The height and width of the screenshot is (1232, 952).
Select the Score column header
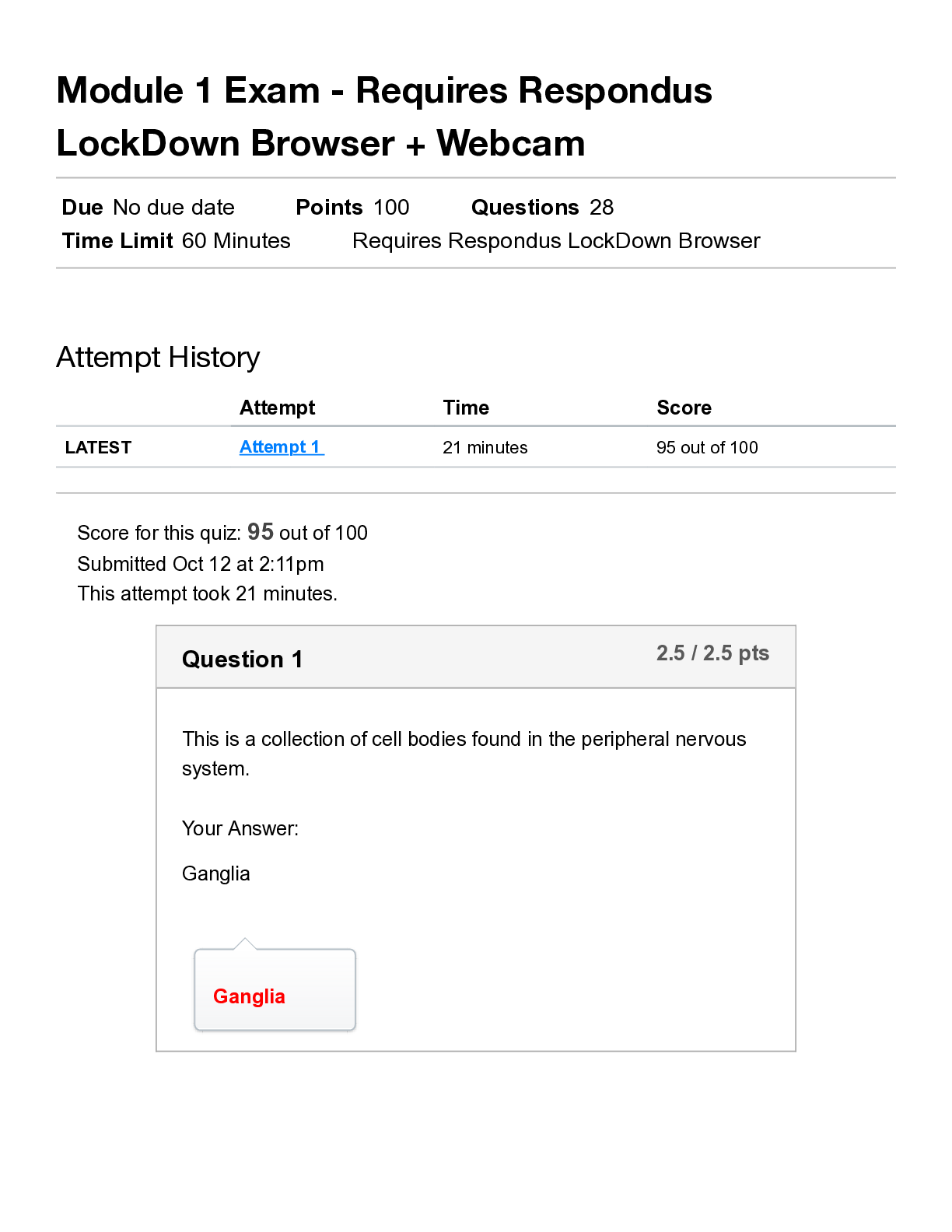tap(684, 408)
